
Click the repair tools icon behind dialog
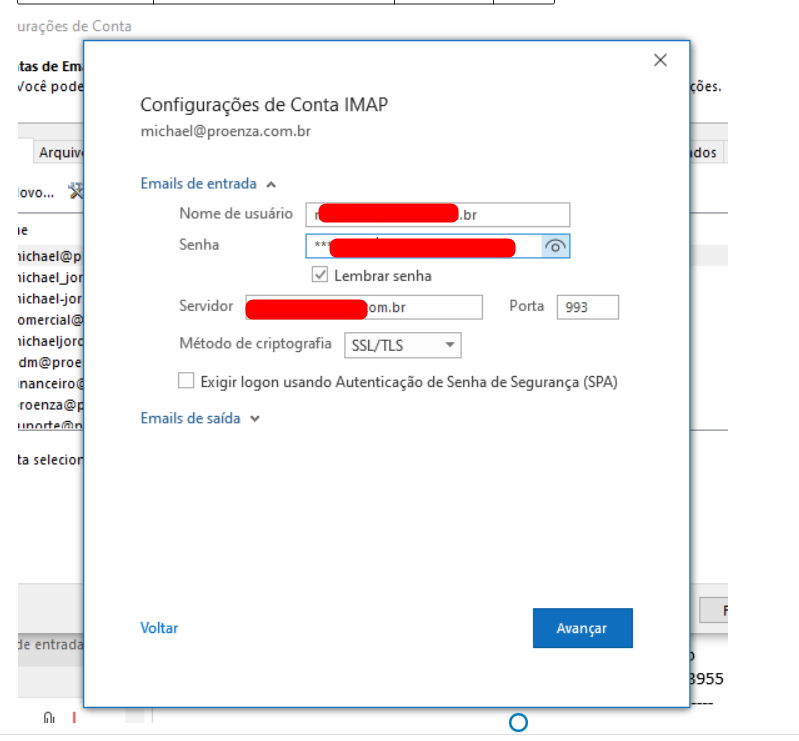75,191
